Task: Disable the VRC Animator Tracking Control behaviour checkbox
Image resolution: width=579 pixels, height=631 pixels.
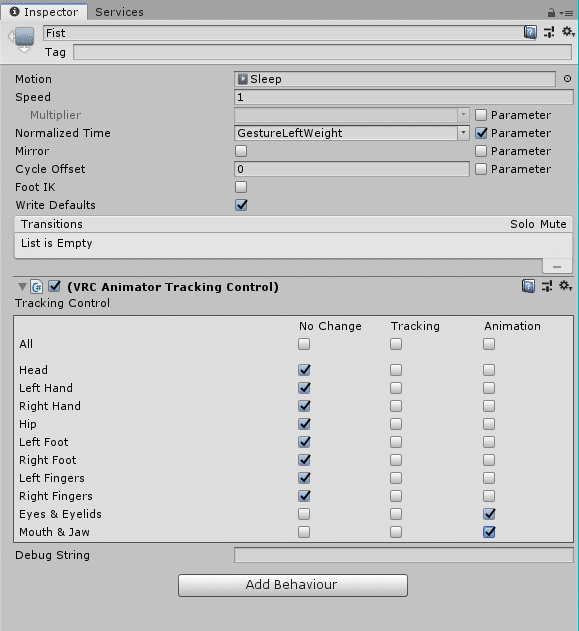Action: [54, 287]
